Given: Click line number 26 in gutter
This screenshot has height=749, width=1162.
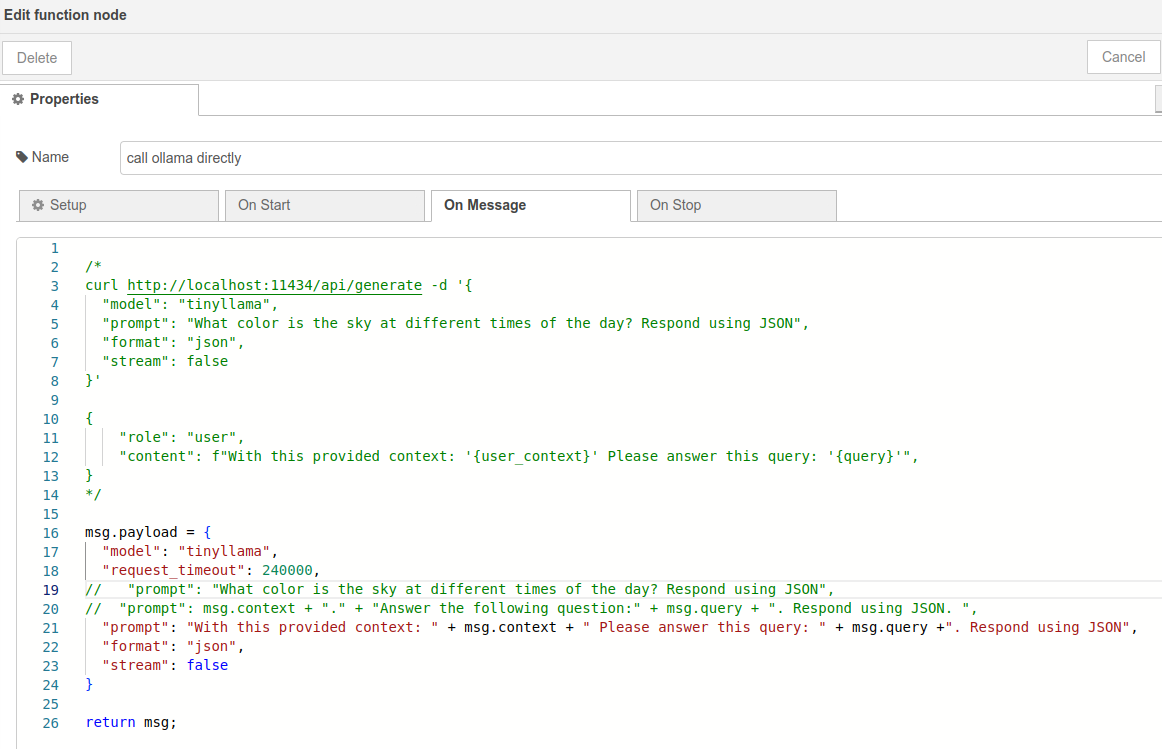Looking at the screenshot, I should coord(50,723).
